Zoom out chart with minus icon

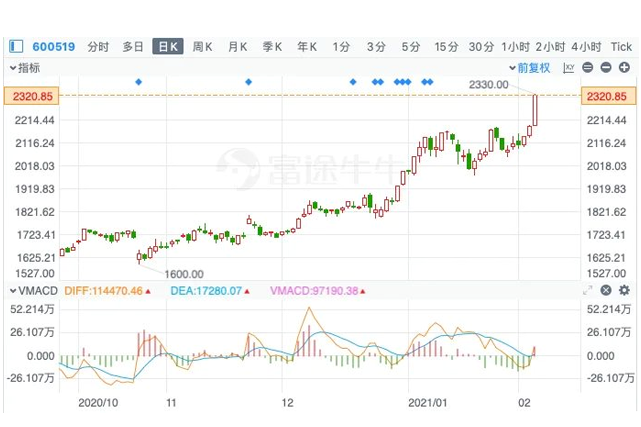click(x=606, y=68)
